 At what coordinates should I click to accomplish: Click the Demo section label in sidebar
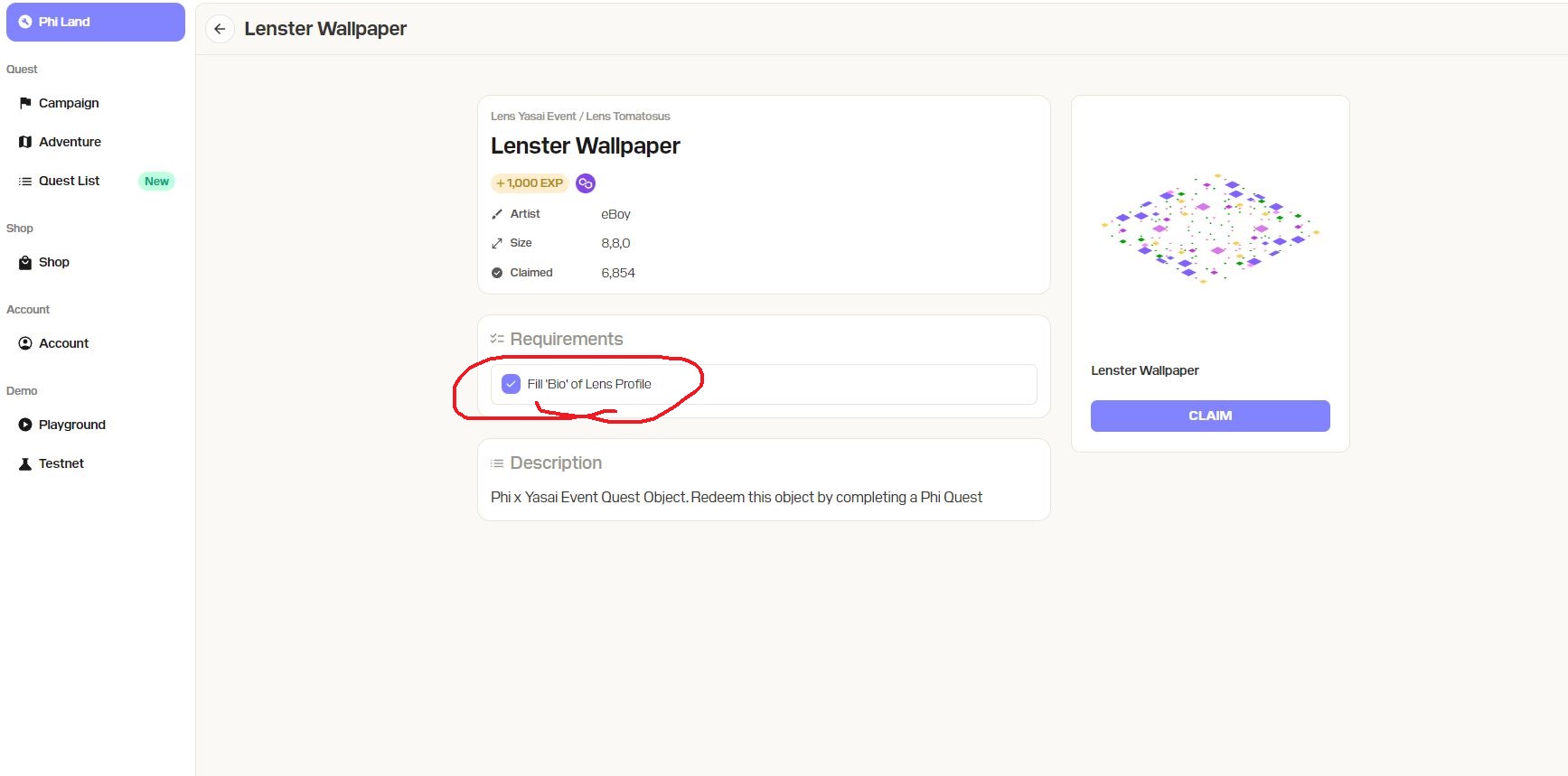click(x=22, y=391)
